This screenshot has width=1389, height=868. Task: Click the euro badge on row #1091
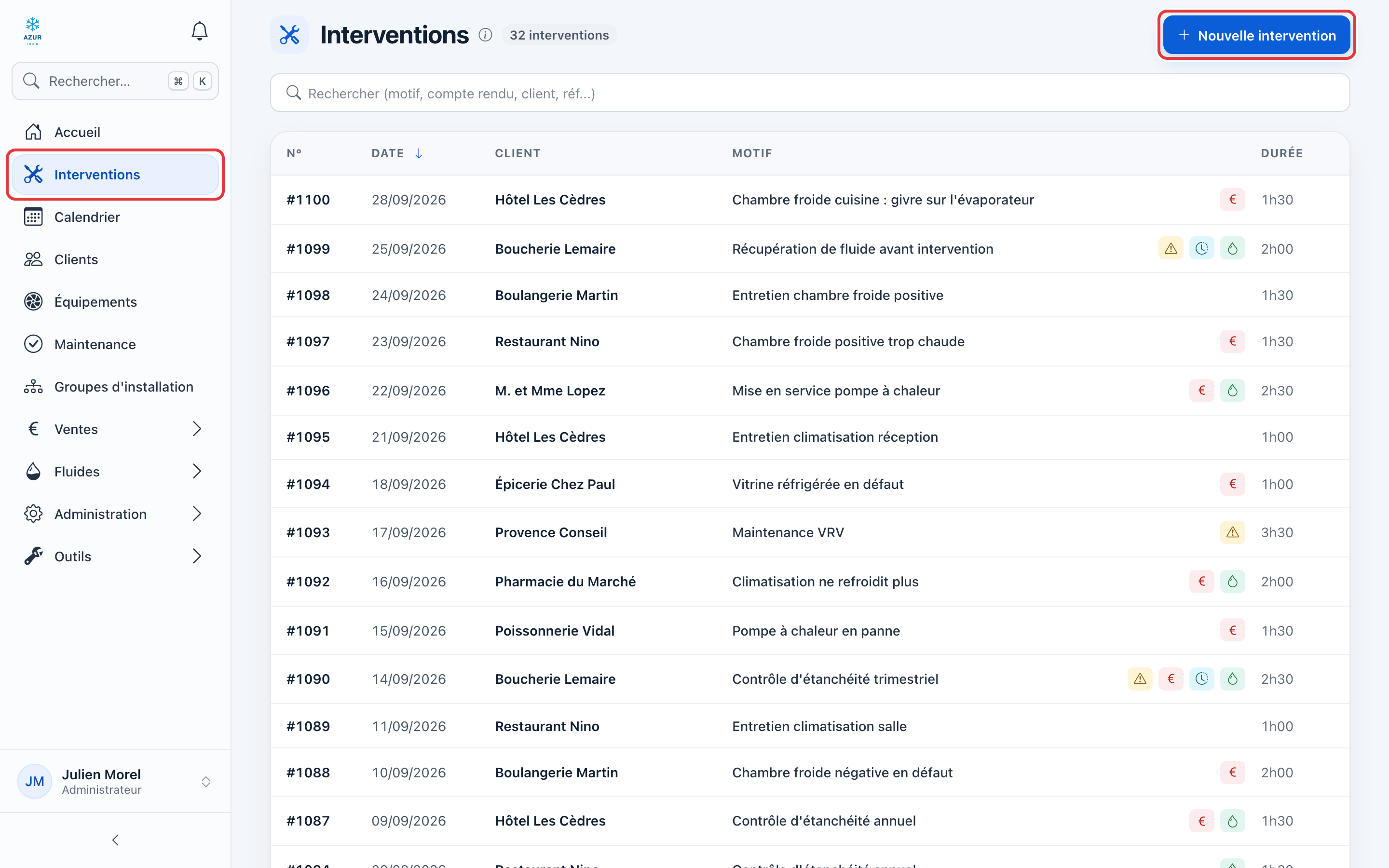[1232, 630]
